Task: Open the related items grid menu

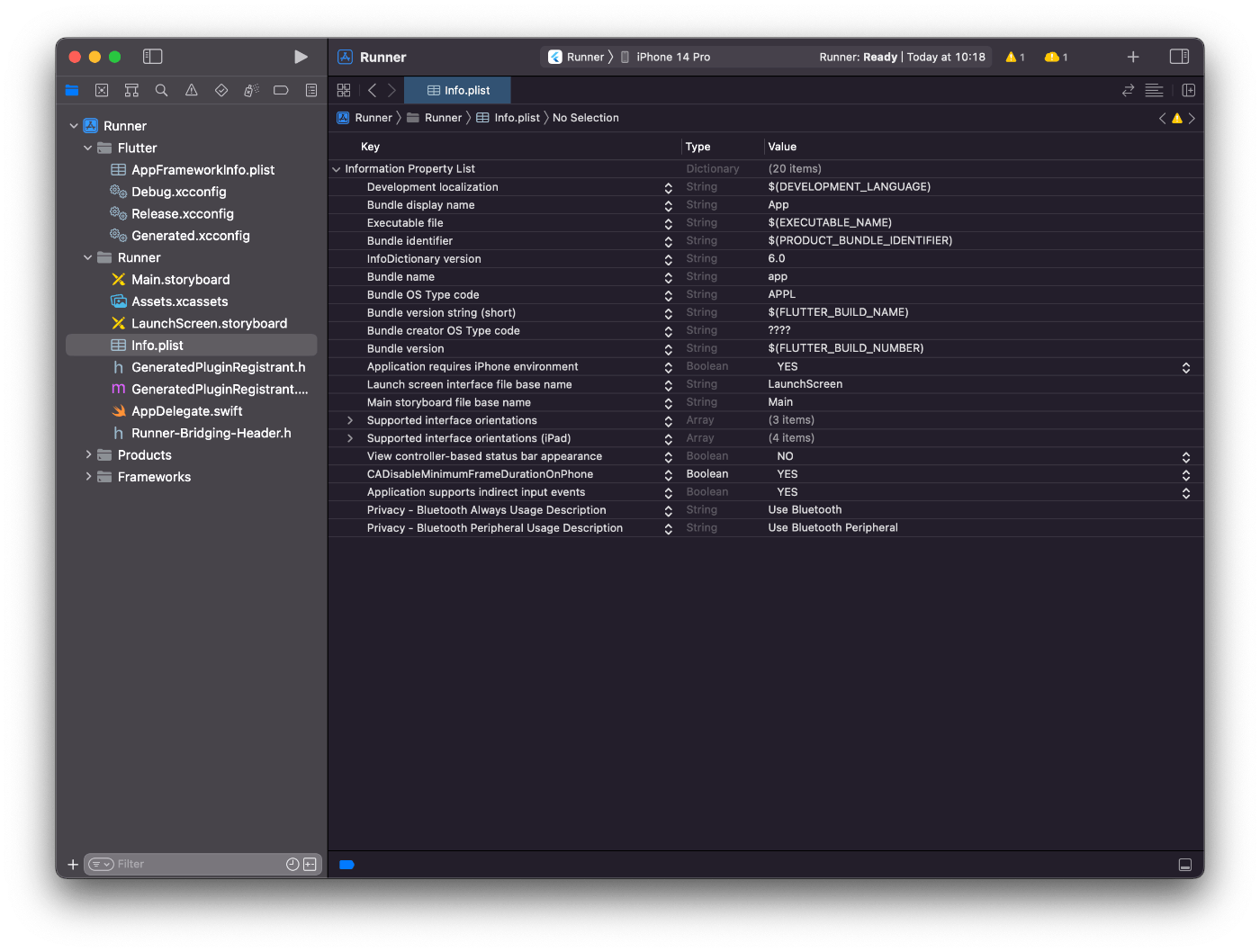Action: [x=344, y=90]
